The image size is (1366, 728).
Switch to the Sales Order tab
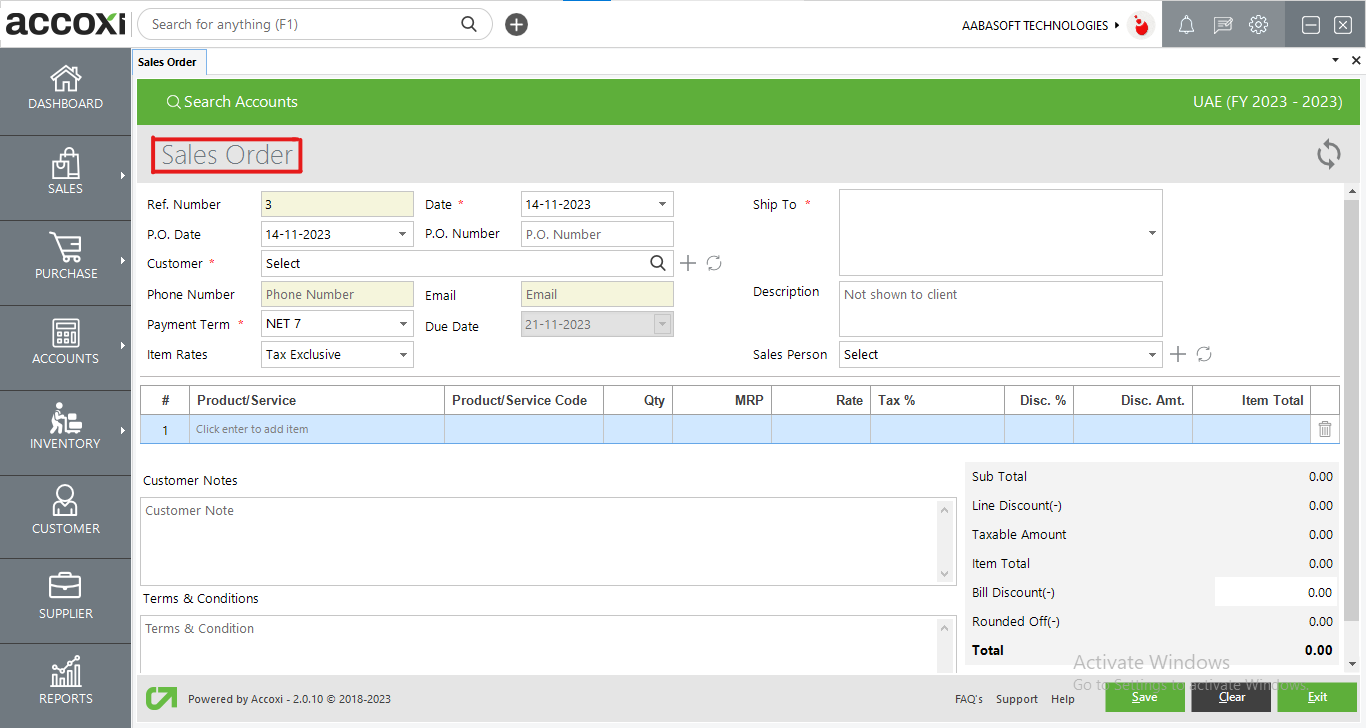coord(169,61)
